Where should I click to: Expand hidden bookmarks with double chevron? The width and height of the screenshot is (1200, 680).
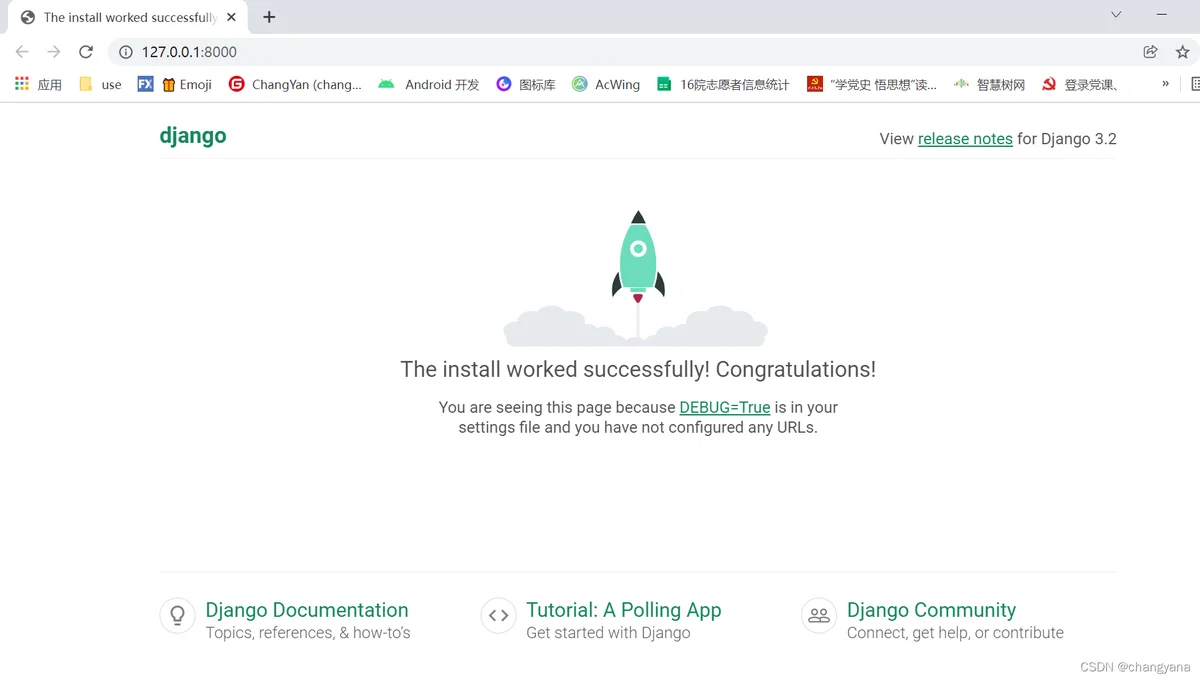click(x=1165, y=84)
